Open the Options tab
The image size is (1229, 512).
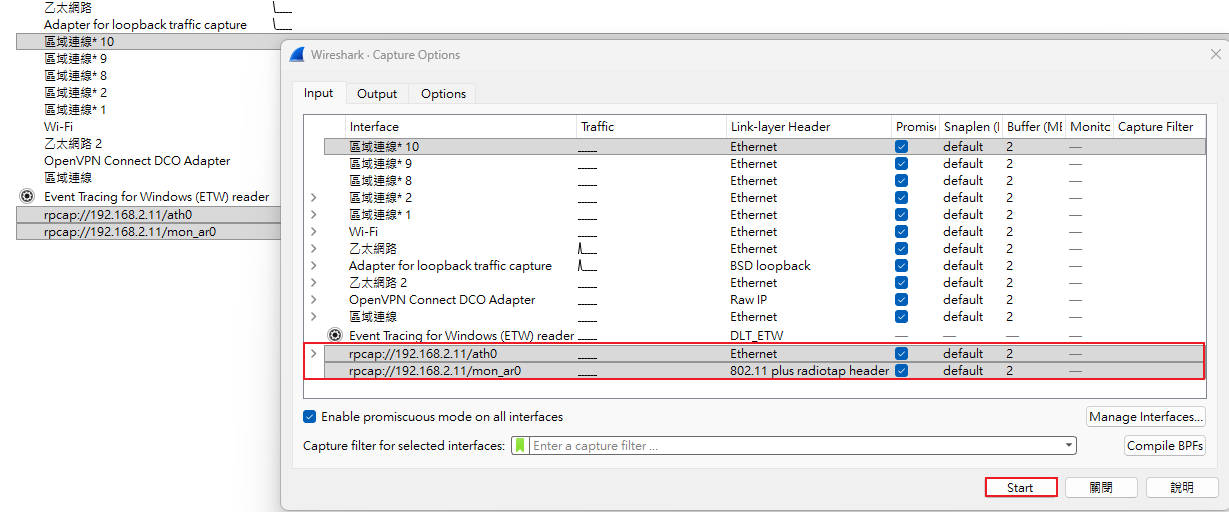[x=443, y=94]
